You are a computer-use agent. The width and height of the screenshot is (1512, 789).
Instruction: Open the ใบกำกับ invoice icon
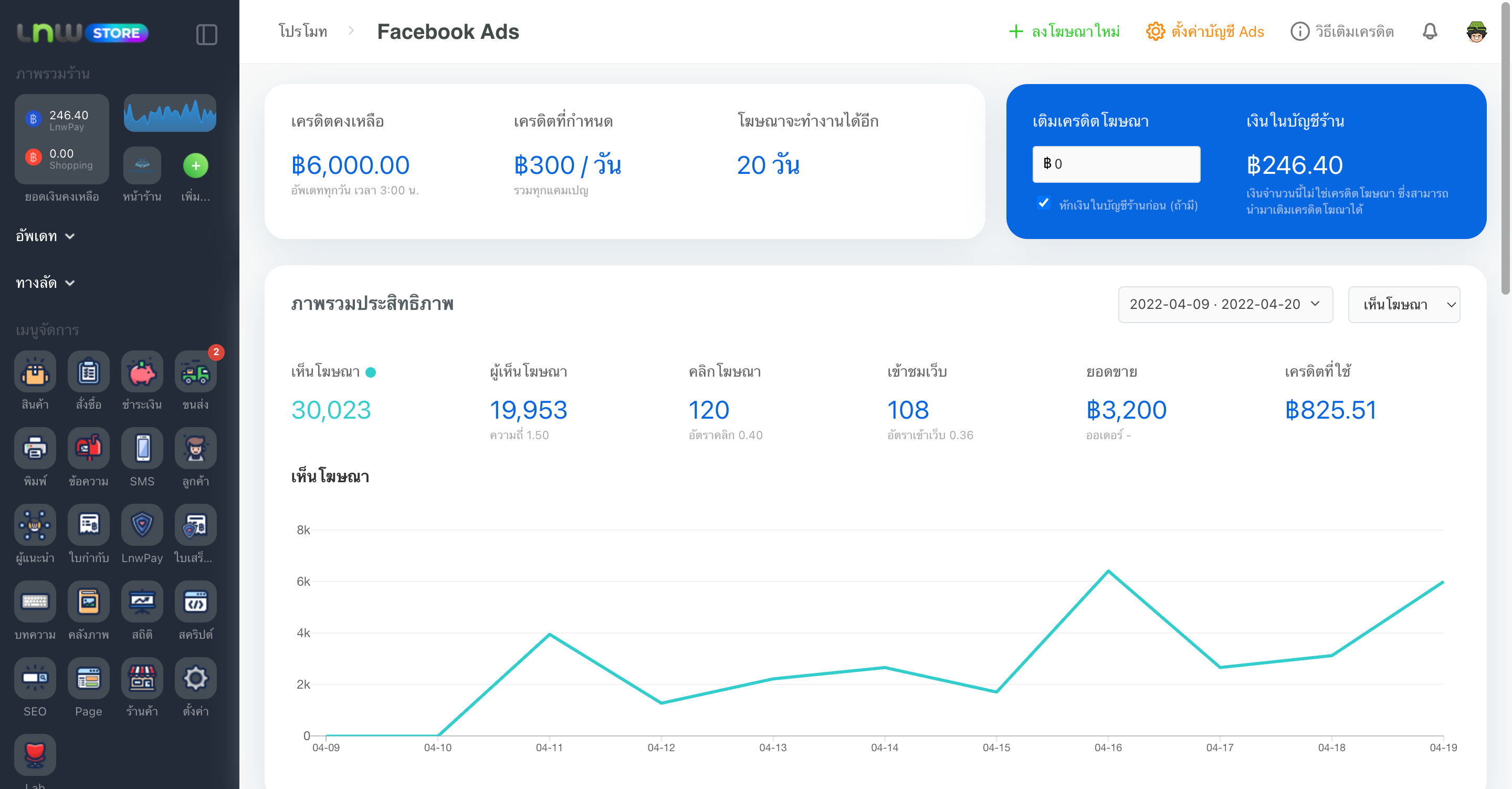[x=89, y=525]
